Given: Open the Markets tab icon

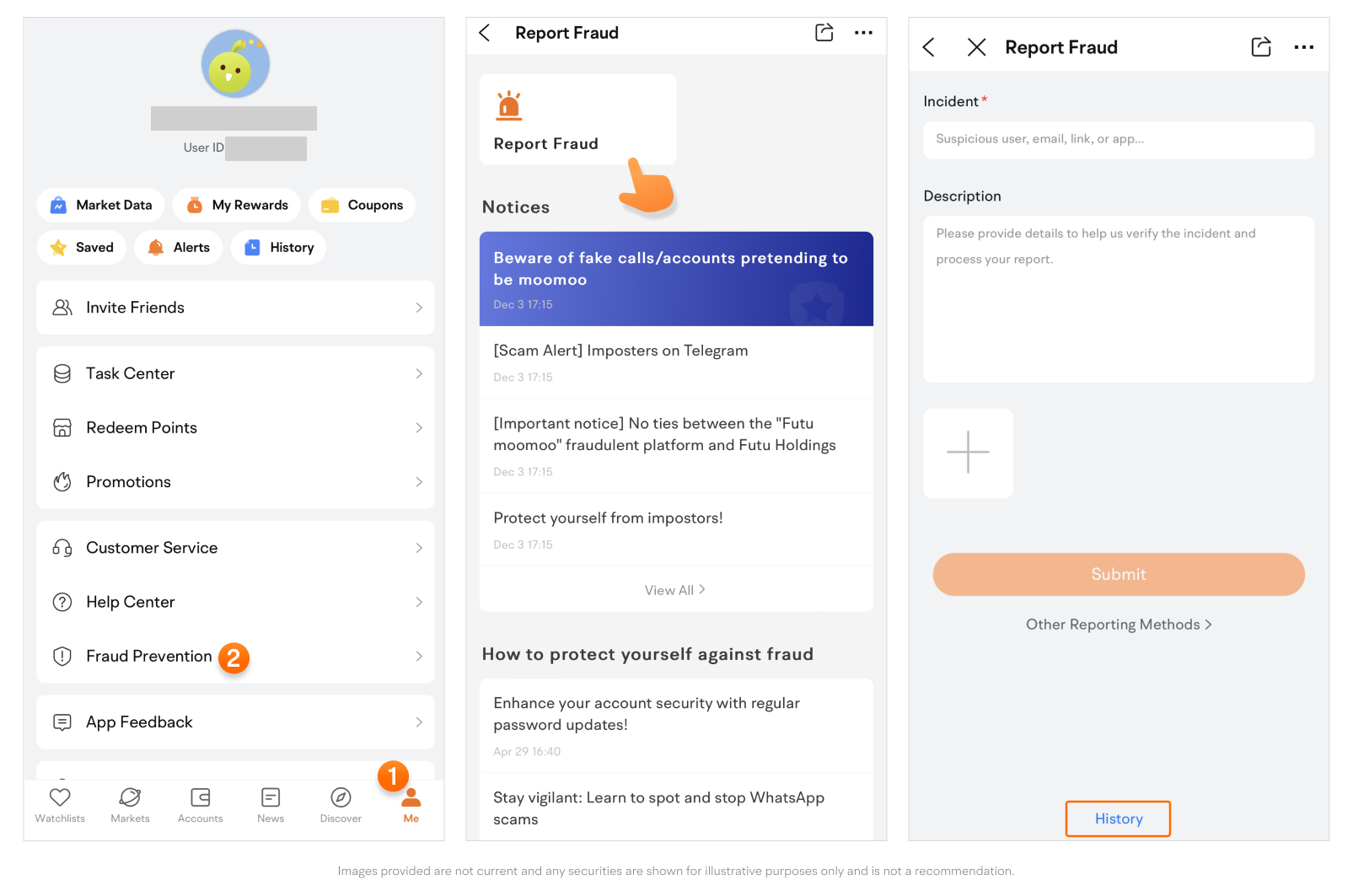Looking at the screenshot, I should pyautogui.click(x=130, y=797).
